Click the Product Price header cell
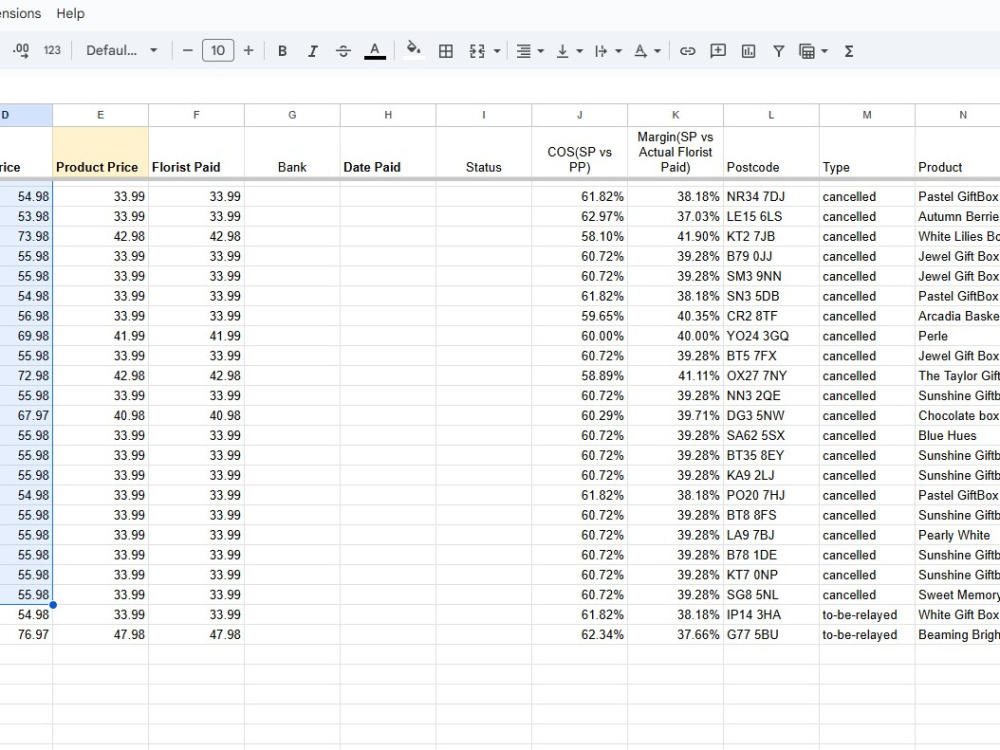1000x750 pixels. pos(101,152)
